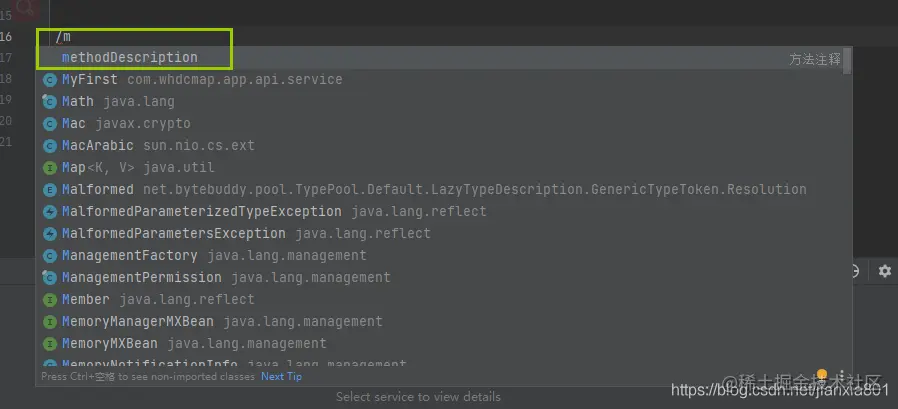The image size is (898, 409).
Task: Click the Malformed enum icon
Action: coord(50,190)
